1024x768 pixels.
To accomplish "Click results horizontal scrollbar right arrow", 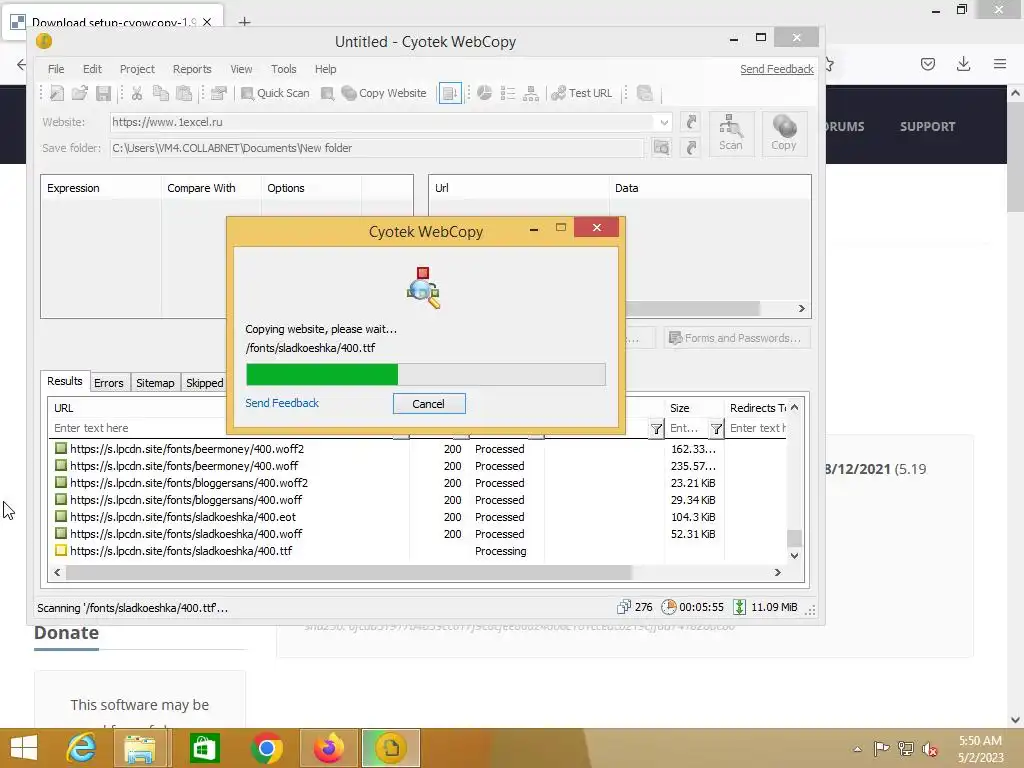I will pos(777,573).
